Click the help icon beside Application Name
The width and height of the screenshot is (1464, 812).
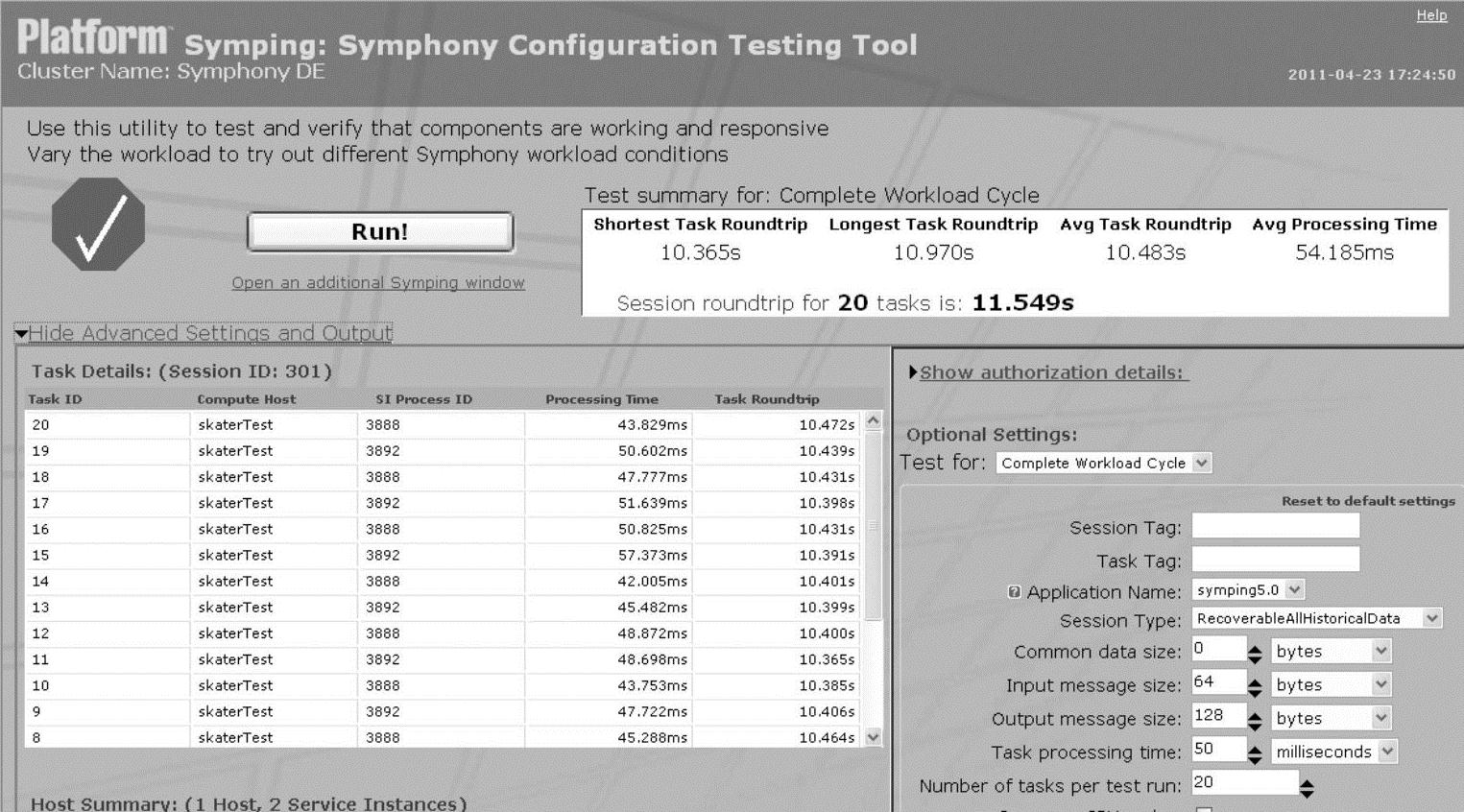coord(1014,592)
